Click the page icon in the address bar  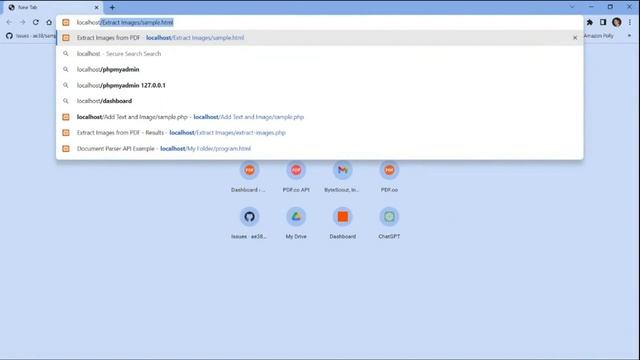click(x=66, y=22)
